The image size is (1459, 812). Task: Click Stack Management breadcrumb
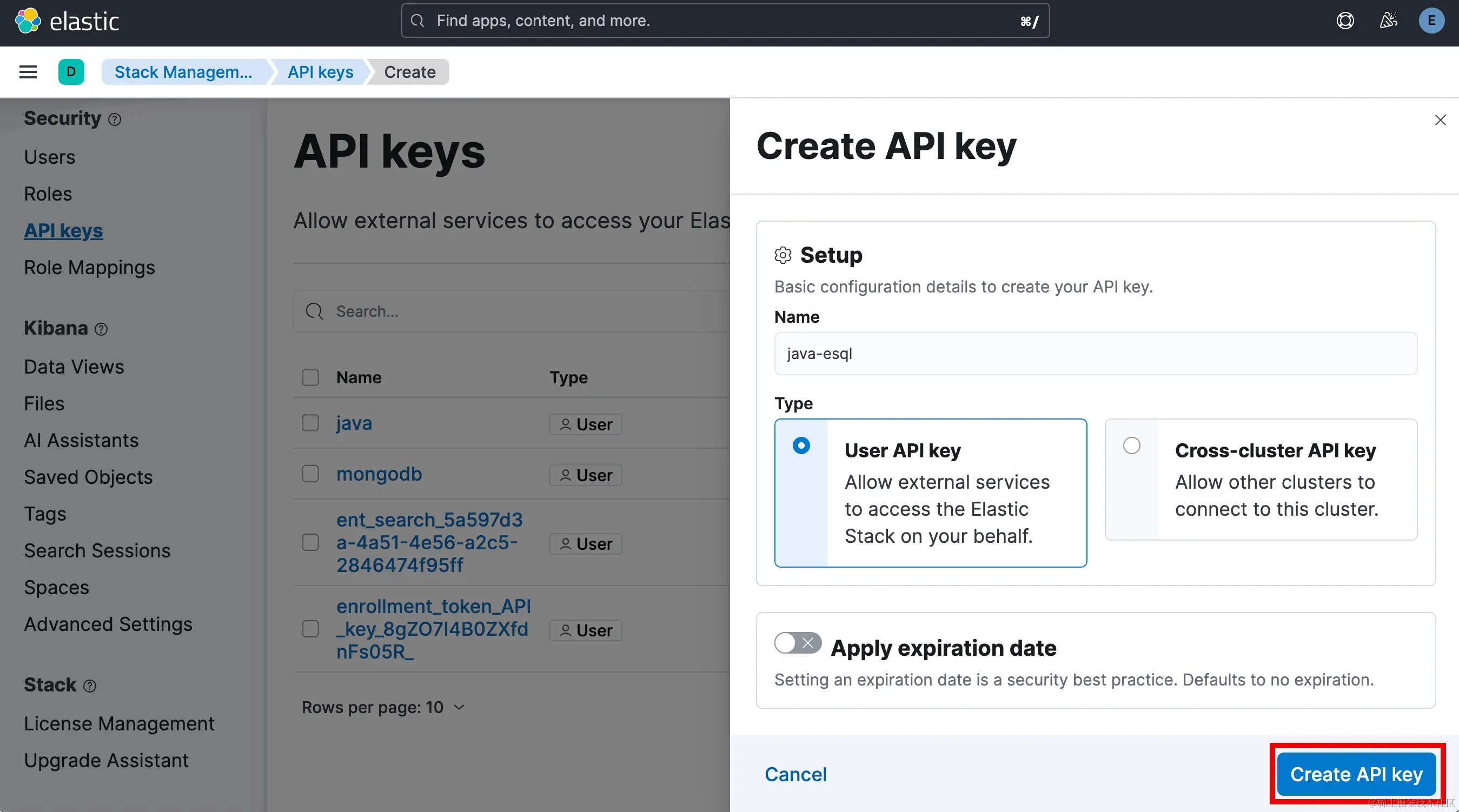tap(183, 72)
